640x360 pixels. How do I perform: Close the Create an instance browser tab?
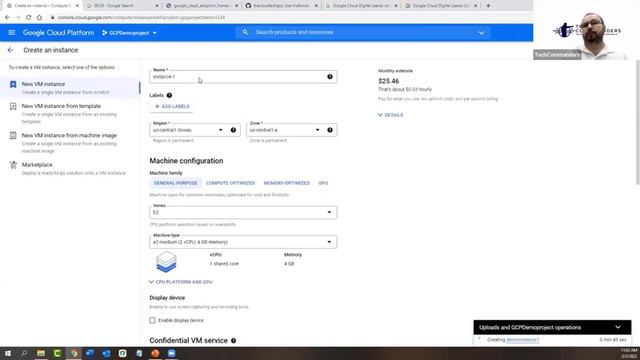tap(77, 6)
